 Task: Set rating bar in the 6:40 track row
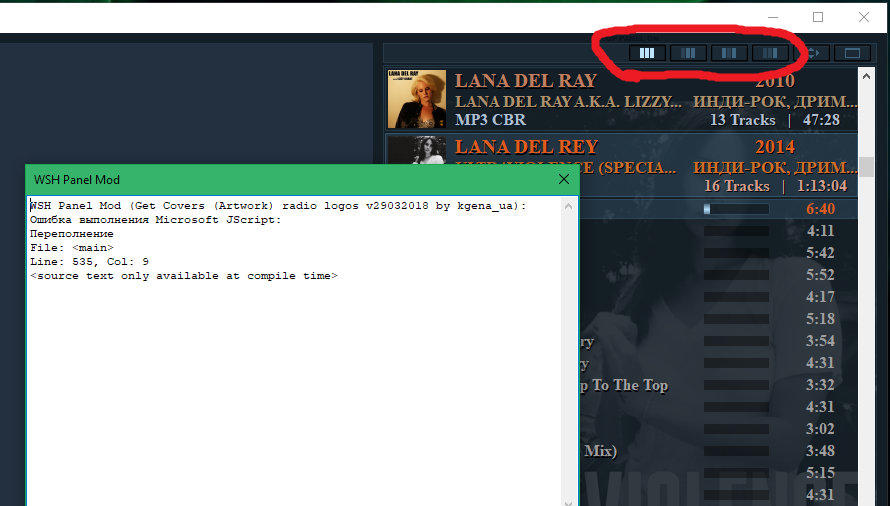click(736, 209)
